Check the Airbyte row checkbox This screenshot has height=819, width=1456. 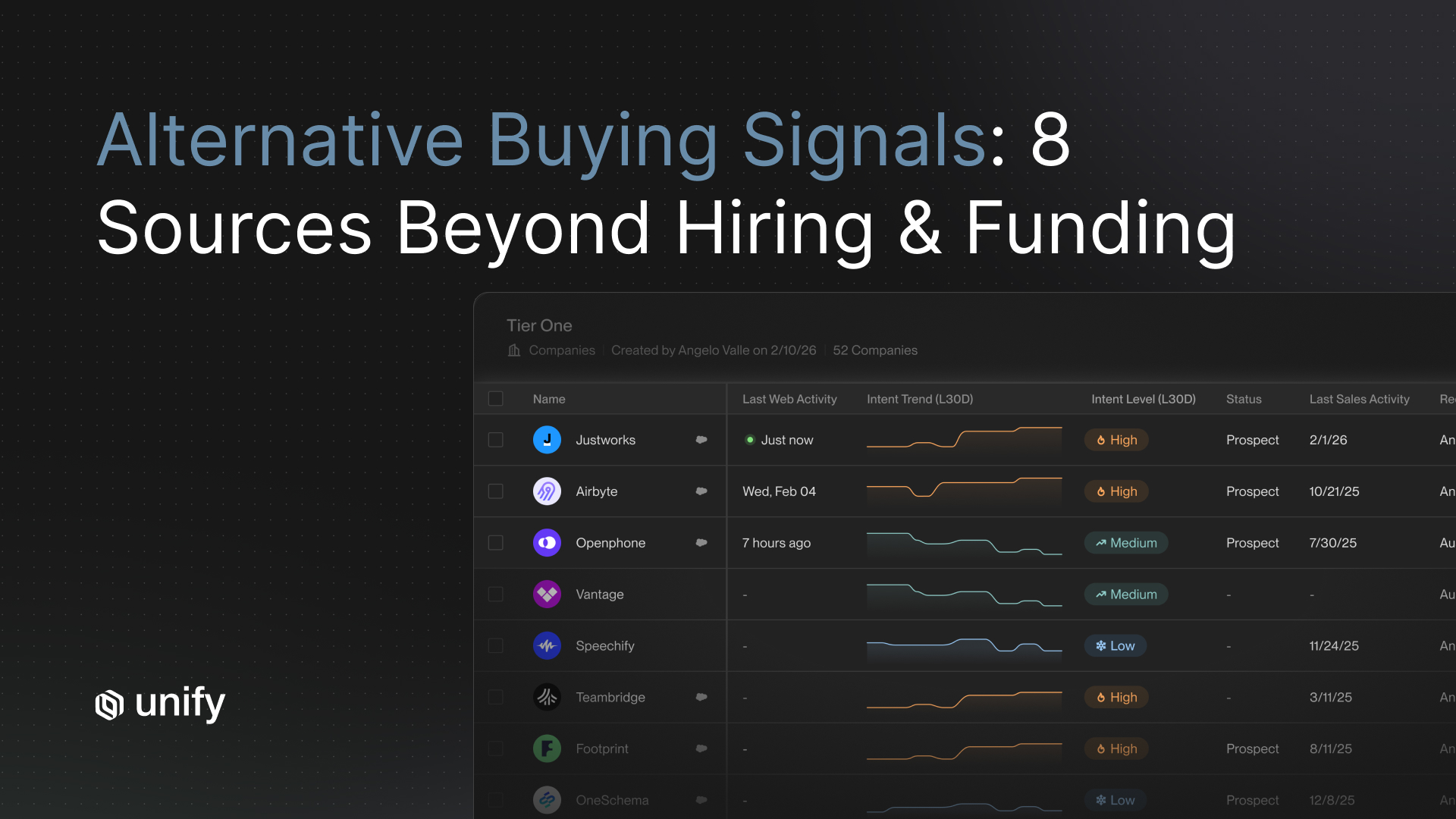496,491
